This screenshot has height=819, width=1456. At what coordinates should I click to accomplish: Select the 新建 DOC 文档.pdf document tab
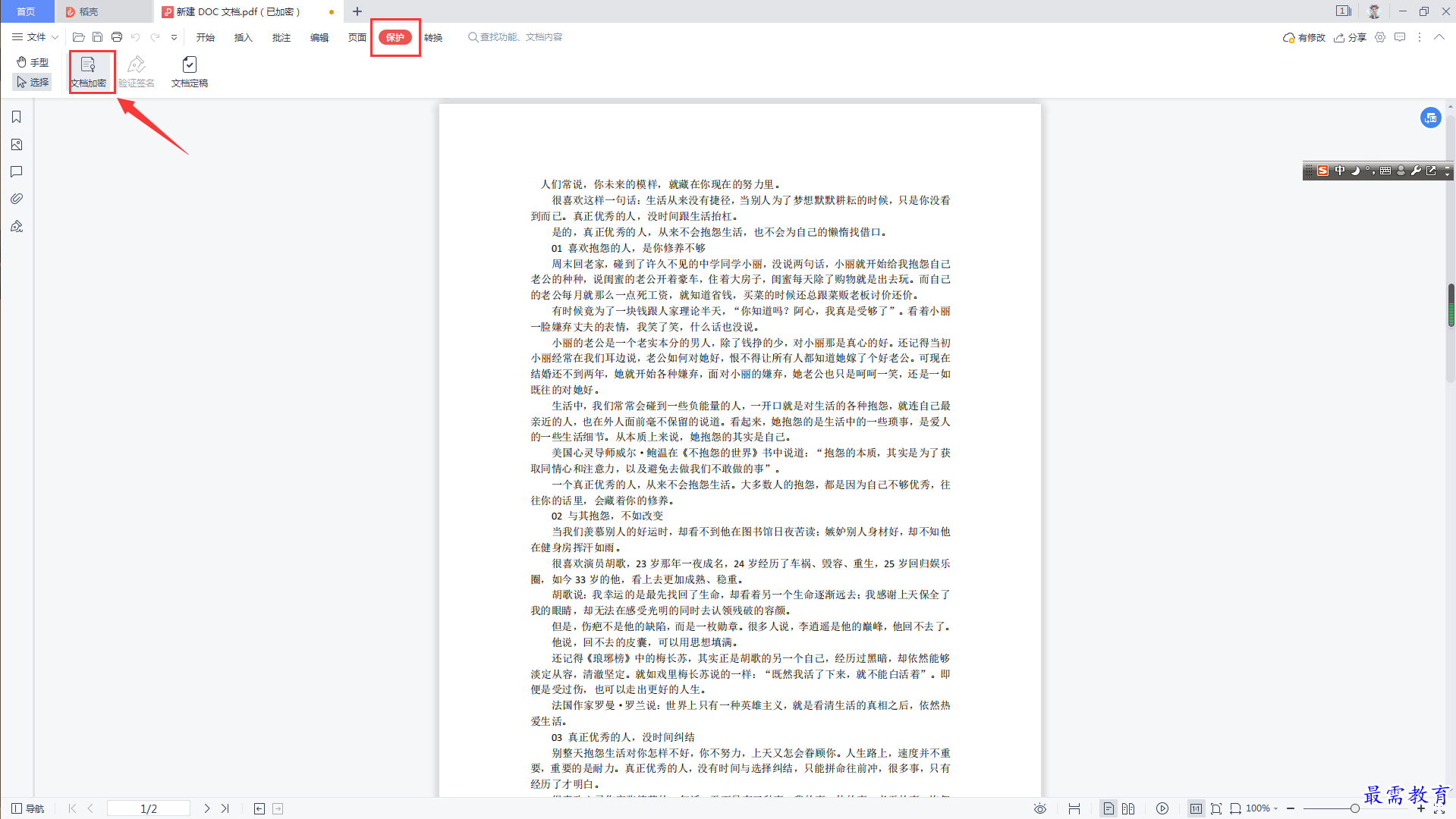(x=248, y=11)
